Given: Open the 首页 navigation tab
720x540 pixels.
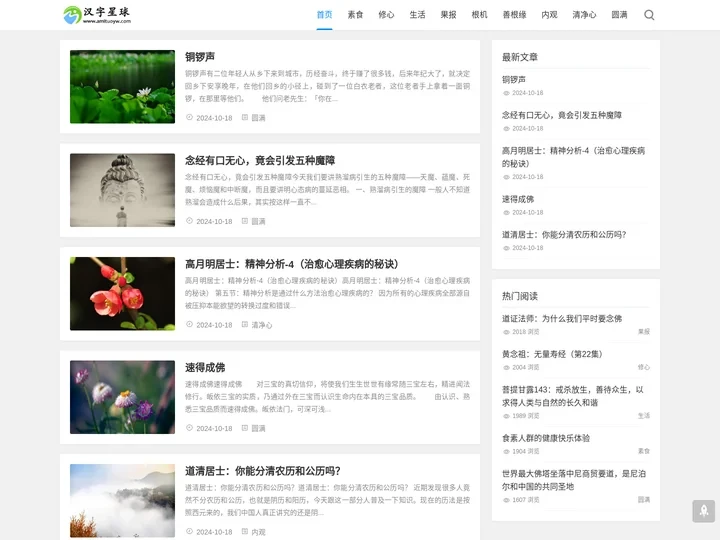Looking at the screenshot, I should pyautogui.click(x=324, y=15).
